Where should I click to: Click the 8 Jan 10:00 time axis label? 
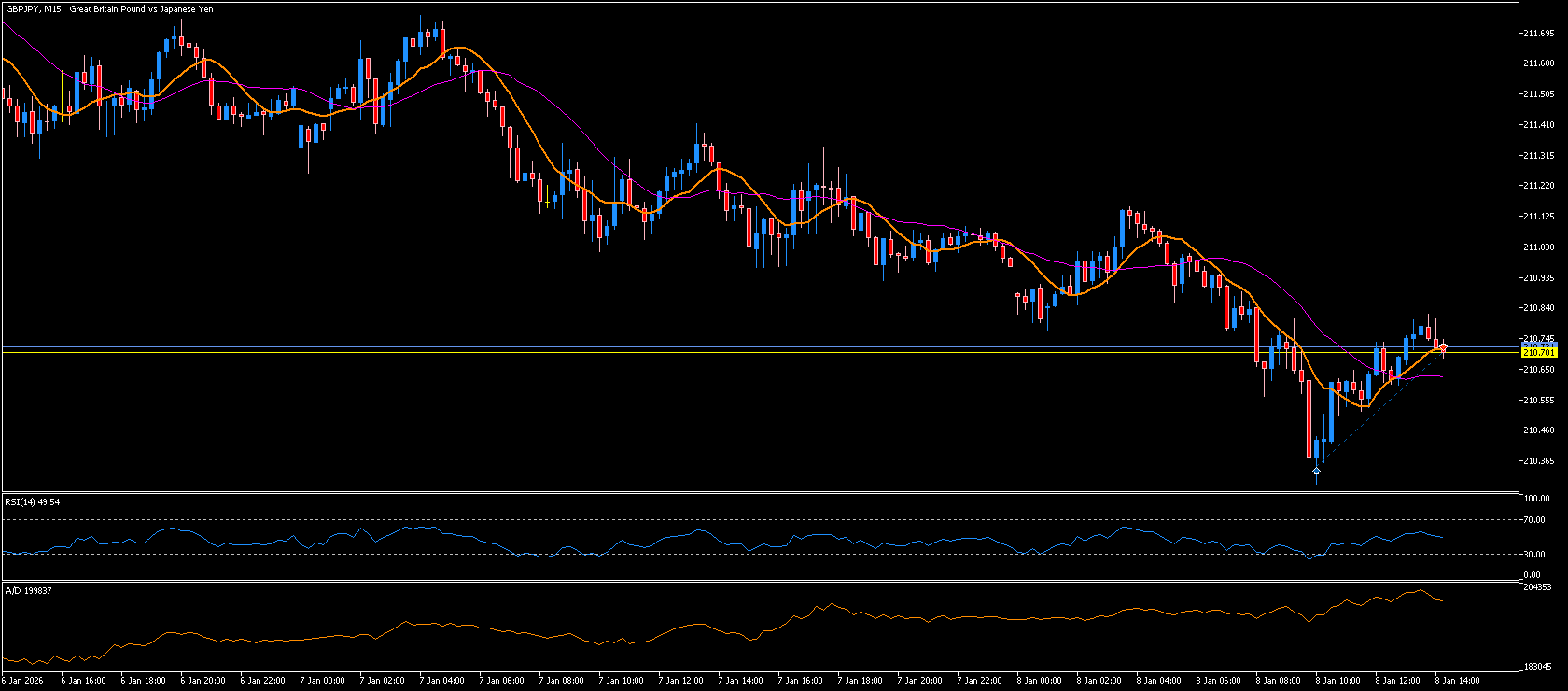click(x=1337, y=681)
